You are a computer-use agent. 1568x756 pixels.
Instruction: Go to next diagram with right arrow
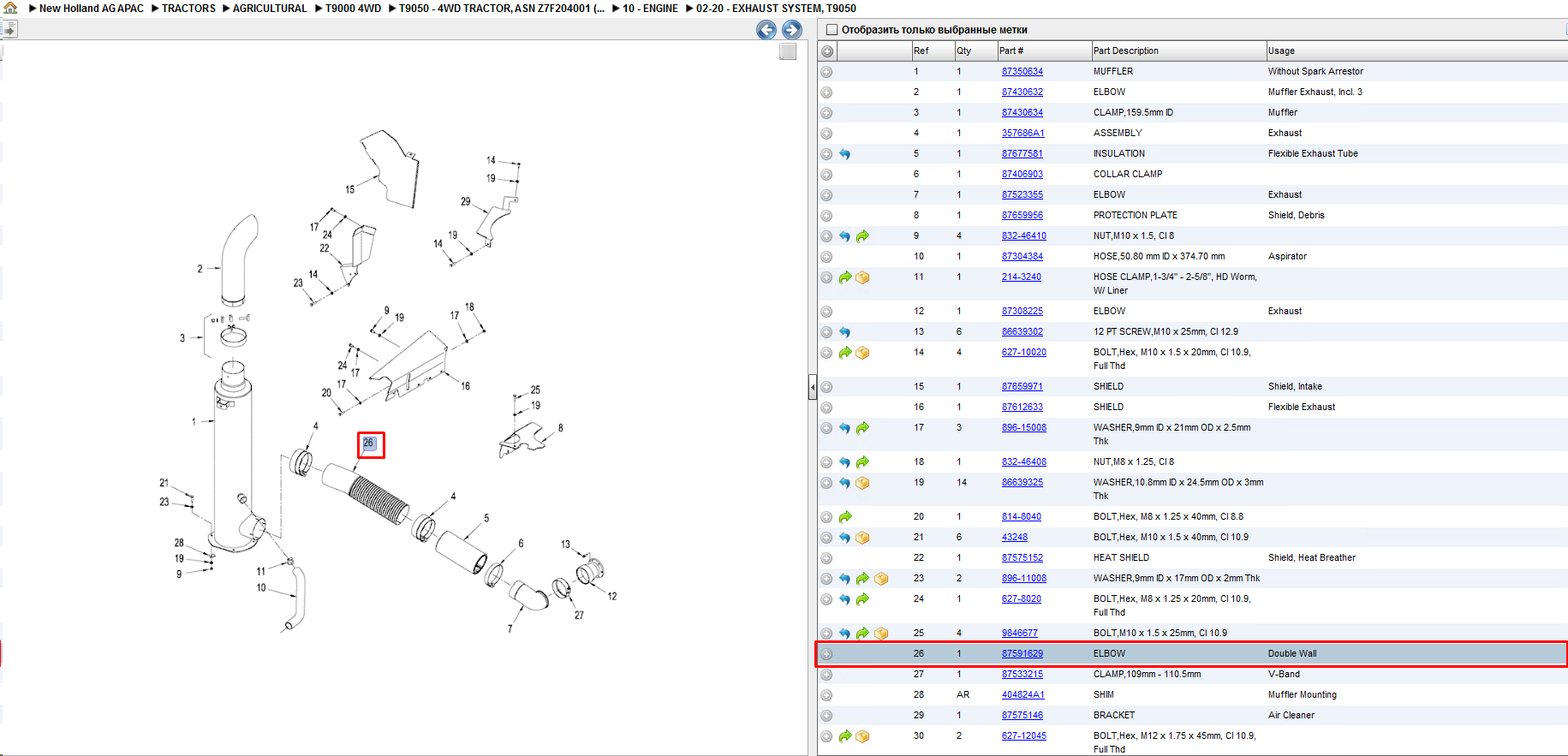792,30
